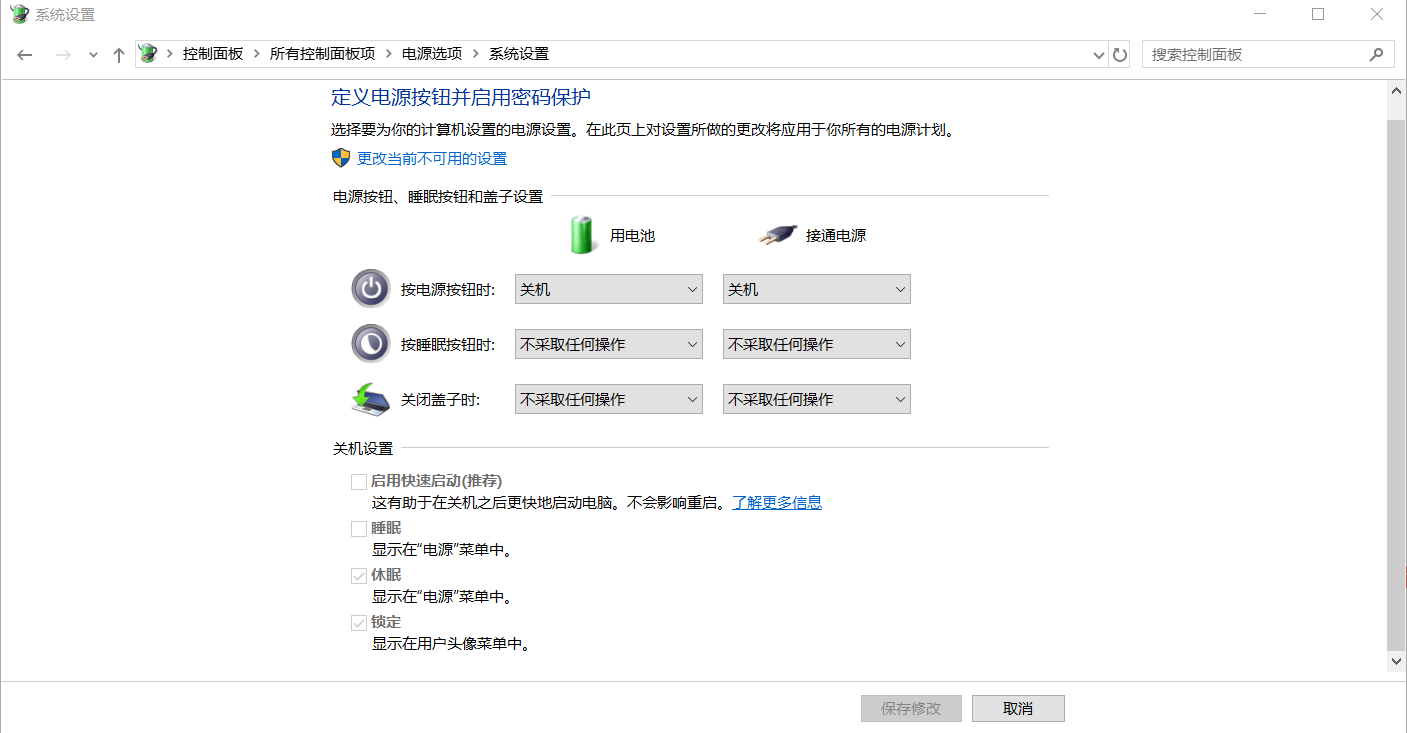Click the 取消 button
This screenshot has height=733, width=1407.
pyautogui.click(x=1018, y=708)
